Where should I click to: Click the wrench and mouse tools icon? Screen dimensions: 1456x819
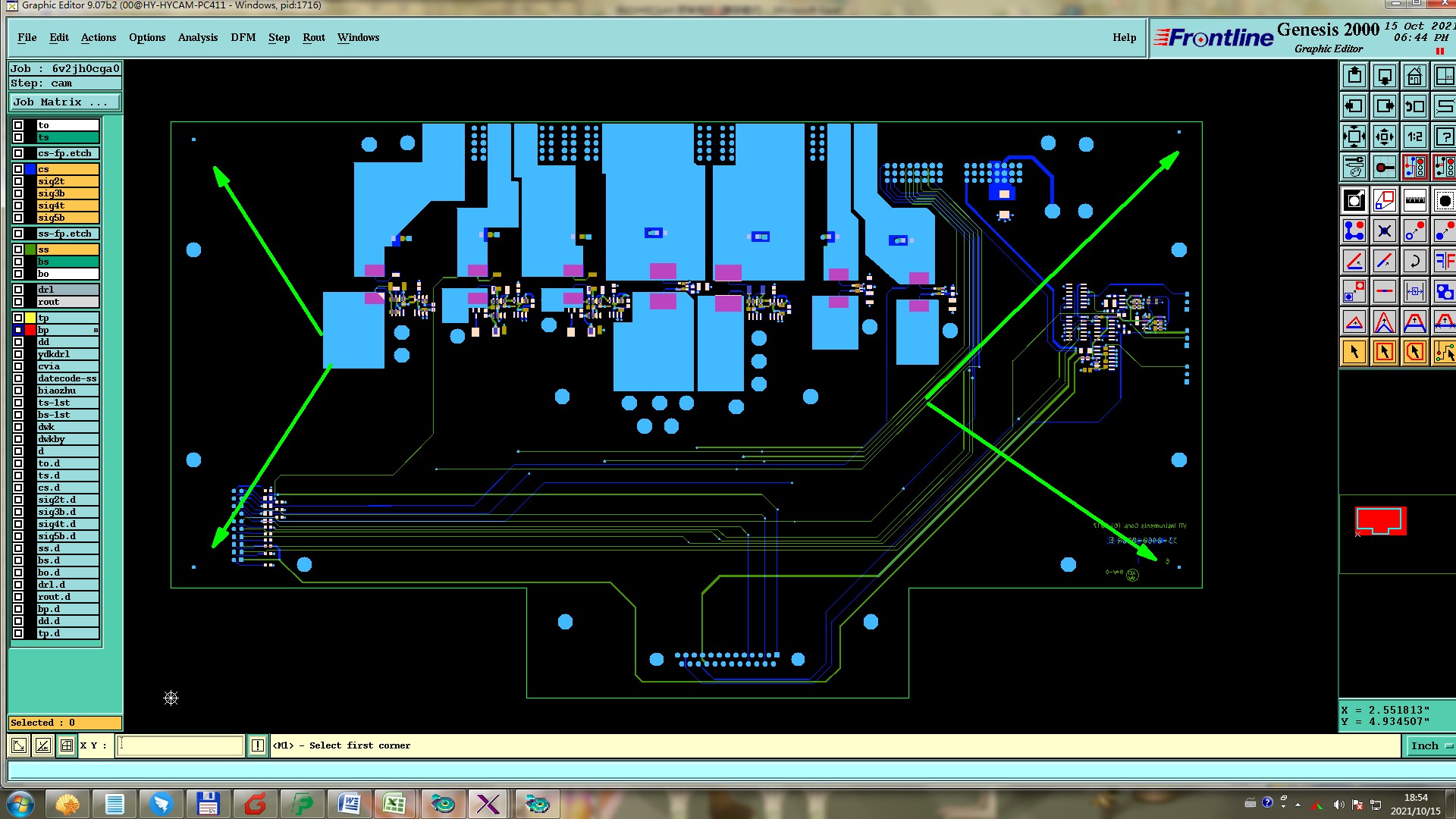coord(1354,167)
